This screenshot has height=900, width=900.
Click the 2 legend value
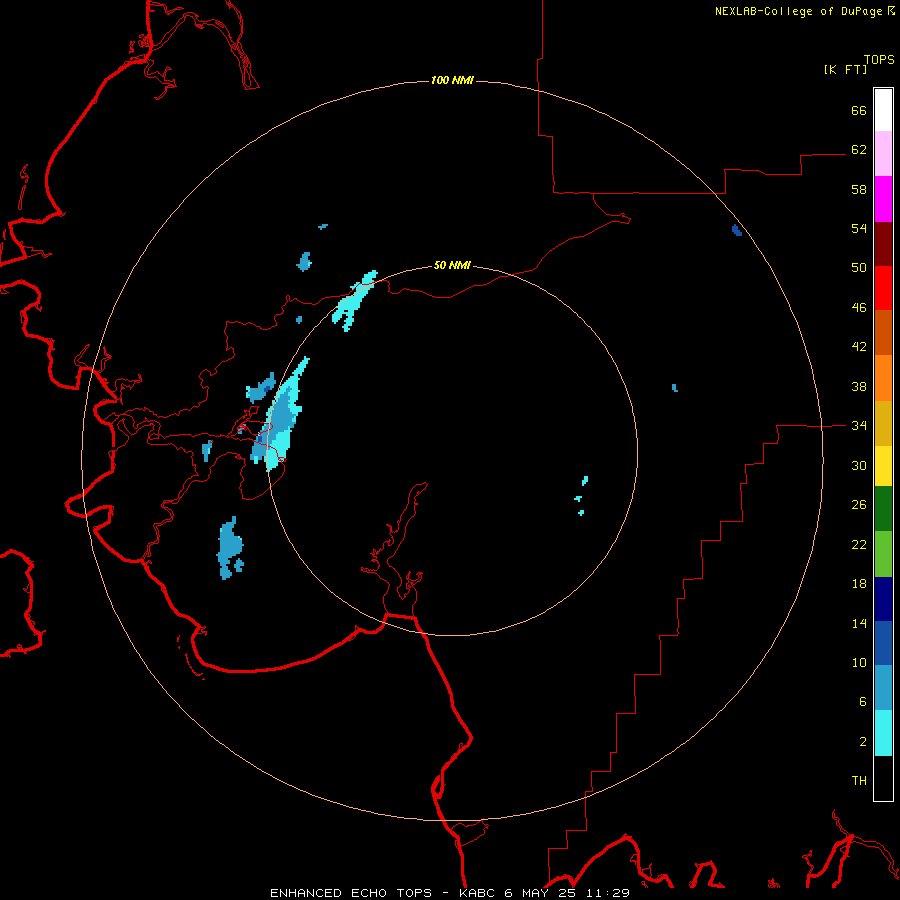(x=863, y=742)
